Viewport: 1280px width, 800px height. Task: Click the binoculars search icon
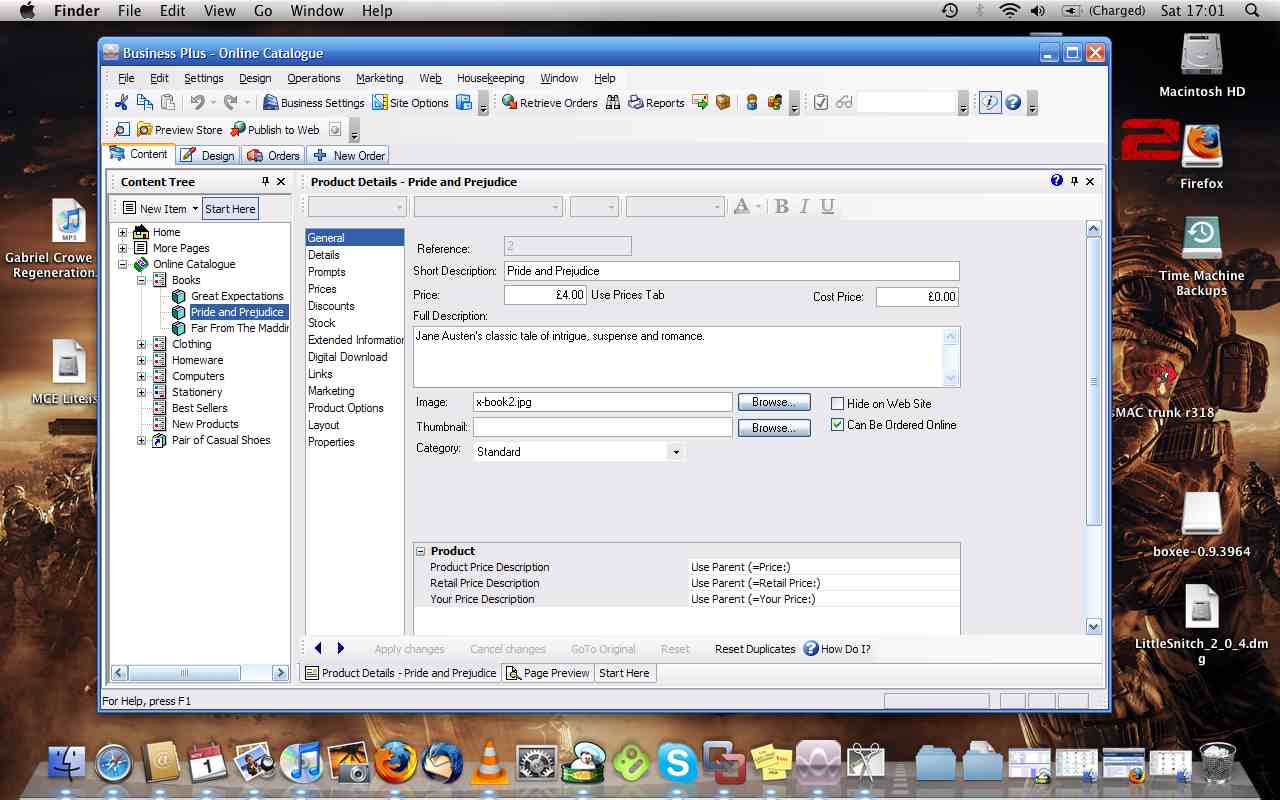[612, 102]
